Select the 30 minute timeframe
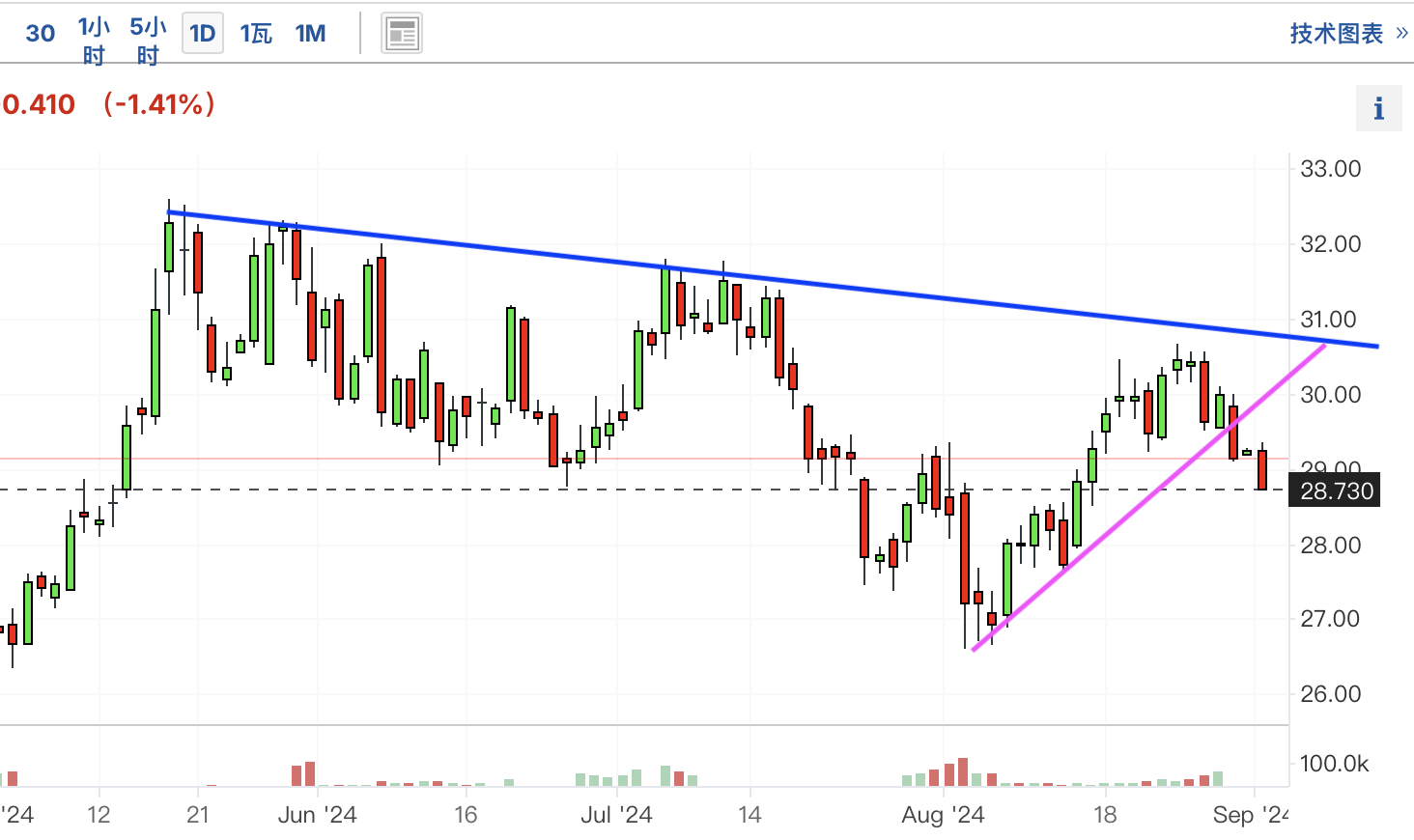The image size is (1414, 840). 41,34
